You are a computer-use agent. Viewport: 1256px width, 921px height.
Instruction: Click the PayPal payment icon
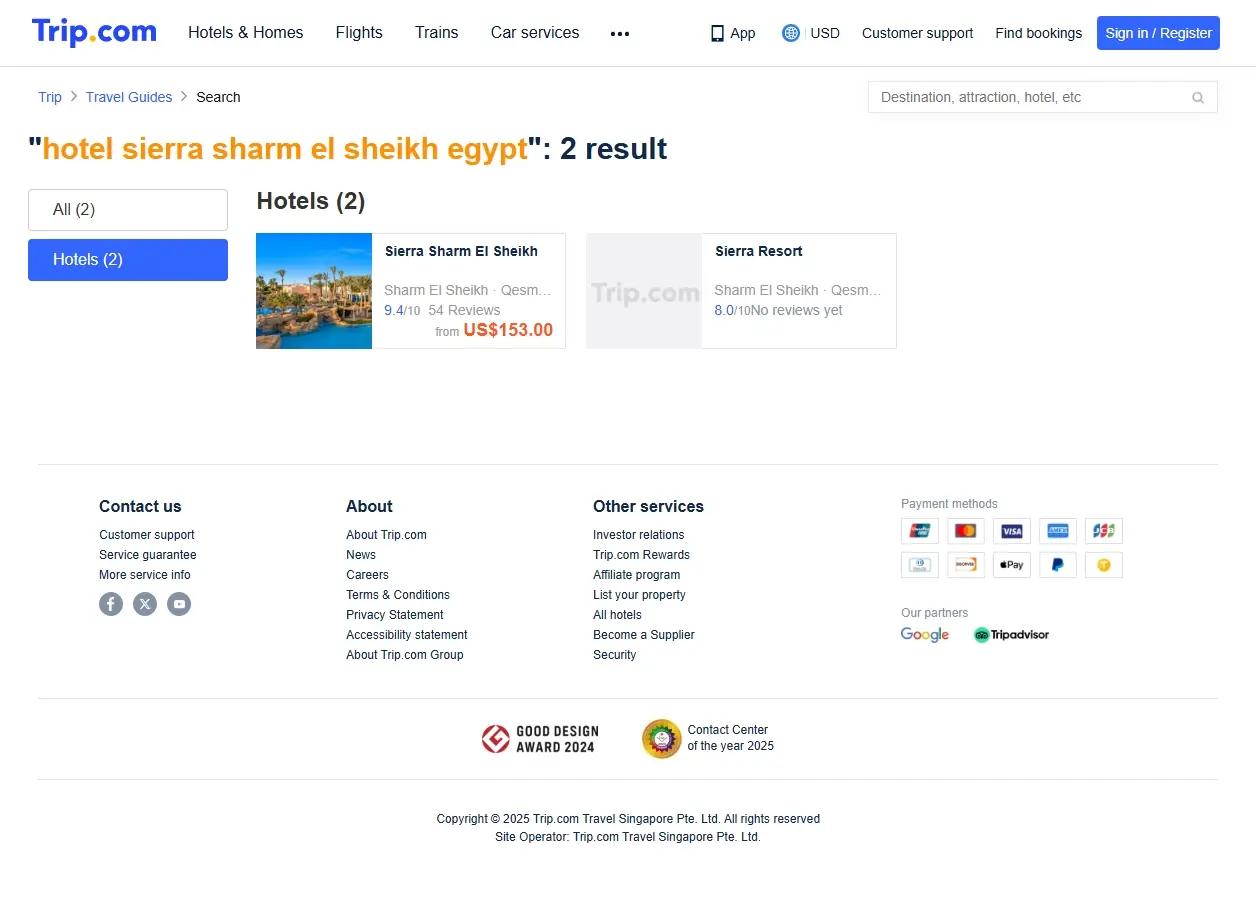click(x=1058, y=565)
